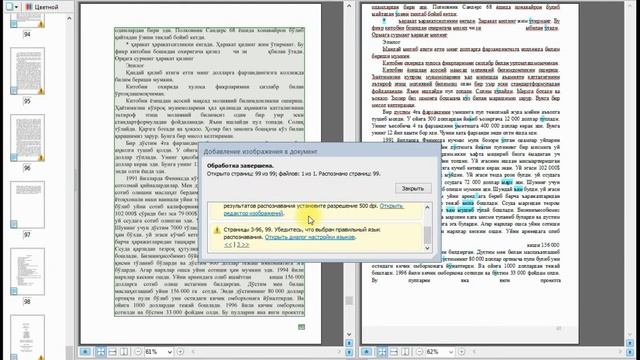This screenshot has width=640, height=360.
Task: Click the Image pane vertical scrollbar thumb
Action: [349, 300]
